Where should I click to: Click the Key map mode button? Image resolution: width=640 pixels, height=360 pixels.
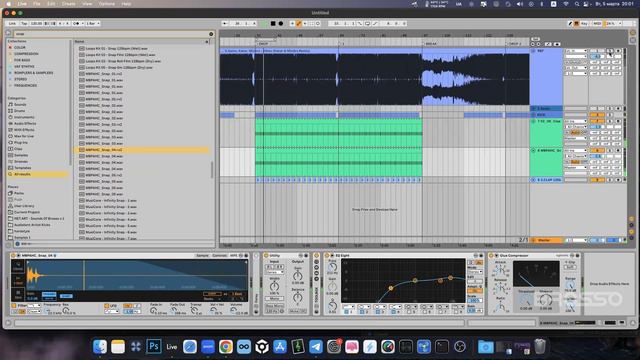[584, 24]
